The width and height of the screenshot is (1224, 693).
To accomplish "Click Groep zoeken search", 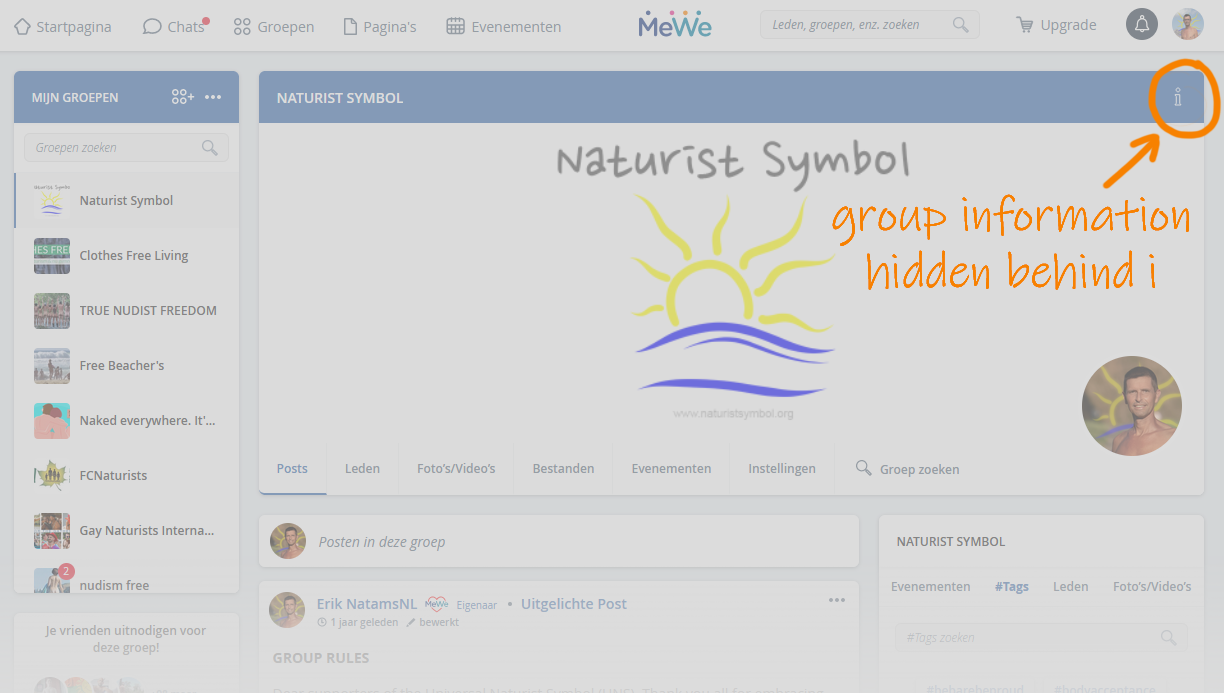I will pos(908,469).
